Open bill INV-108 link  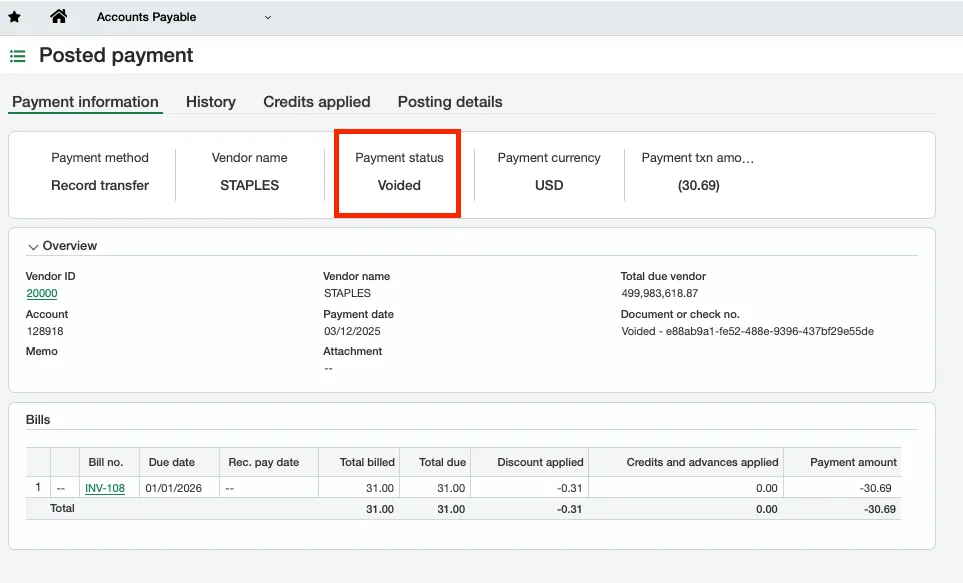[x=105, y=488]
